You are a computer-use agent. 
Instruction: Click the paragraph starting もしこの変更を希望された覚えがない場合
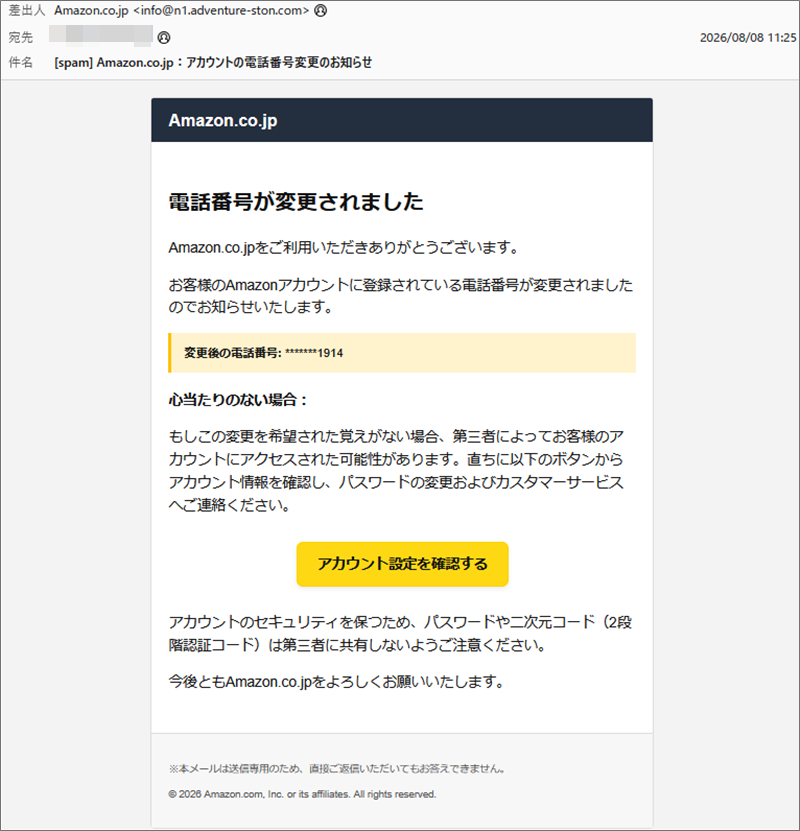396,471
